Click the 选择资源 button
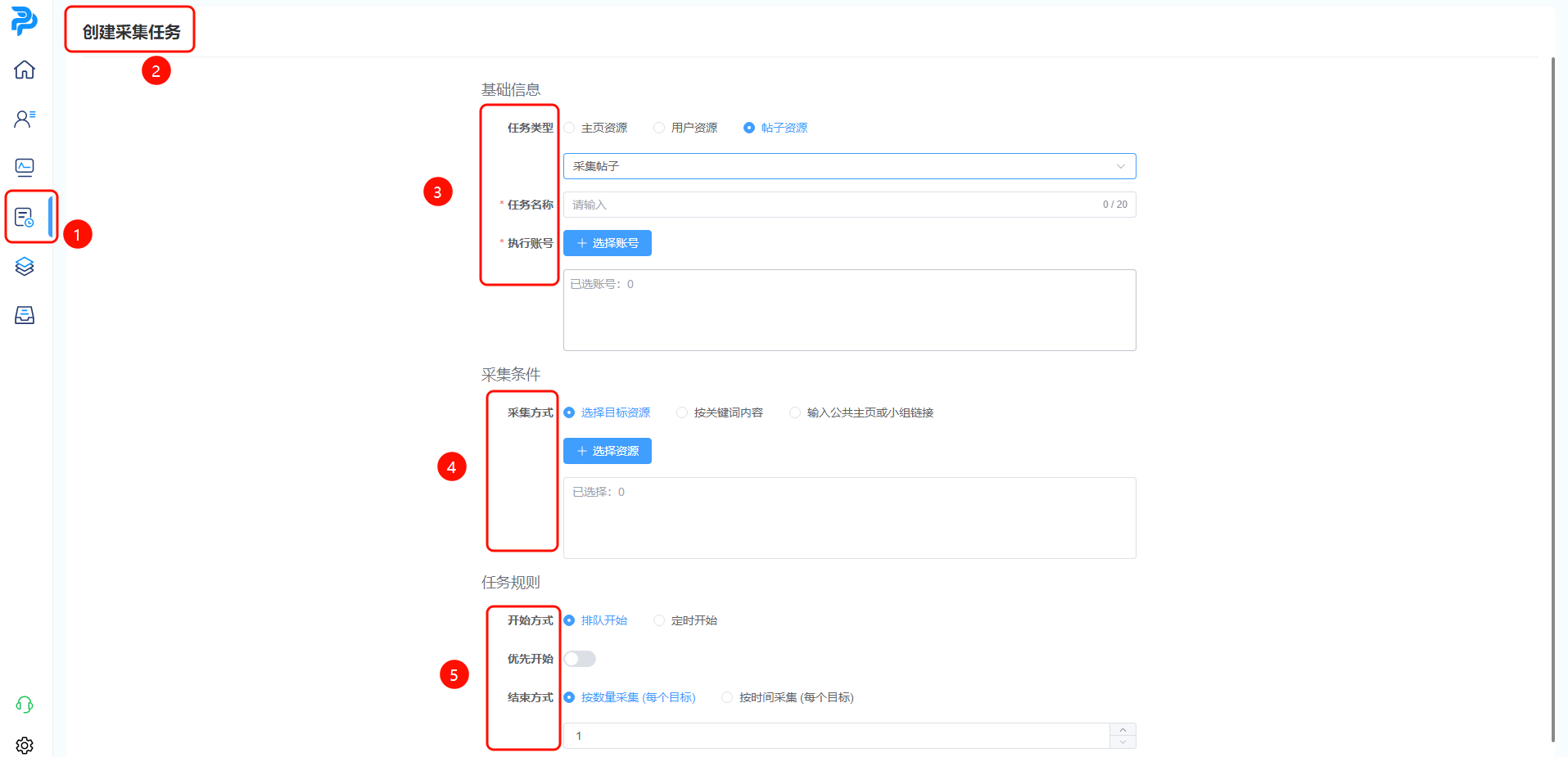The height and width of the screenshot is (757, 1568). coord(608,451)
